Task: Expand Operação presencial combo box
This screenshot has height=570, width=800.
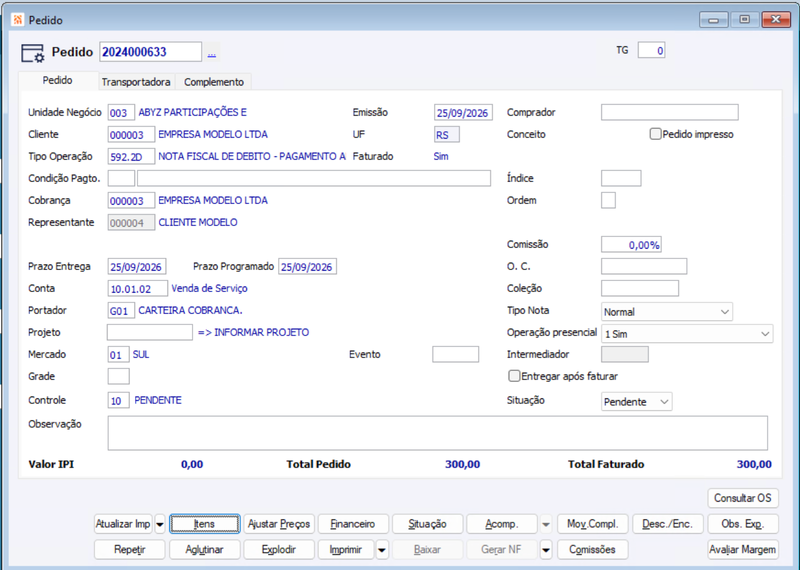Action: coord(687,334)
